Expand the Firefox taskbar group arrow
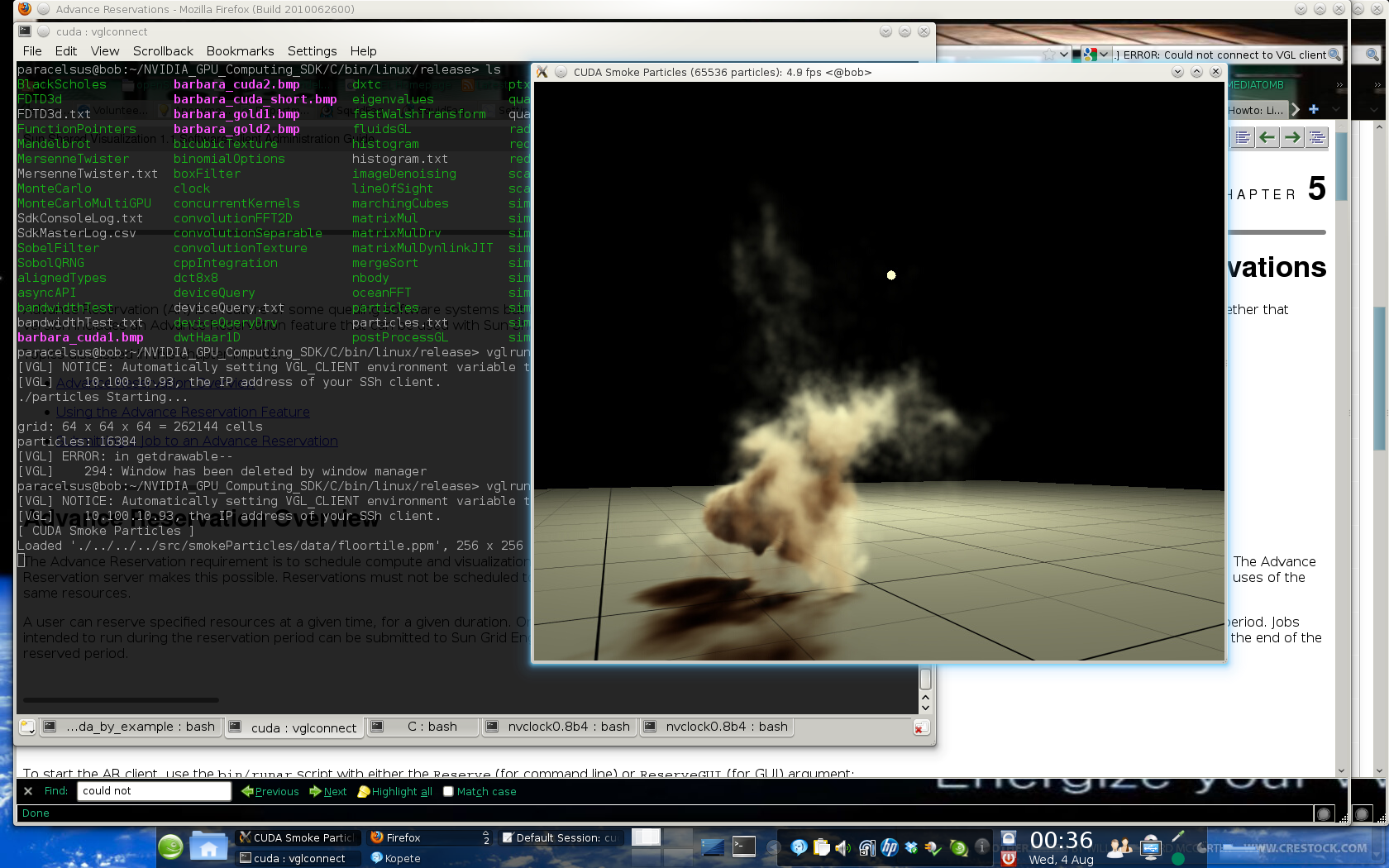1389x868 pixels. [x=486, y=837]
